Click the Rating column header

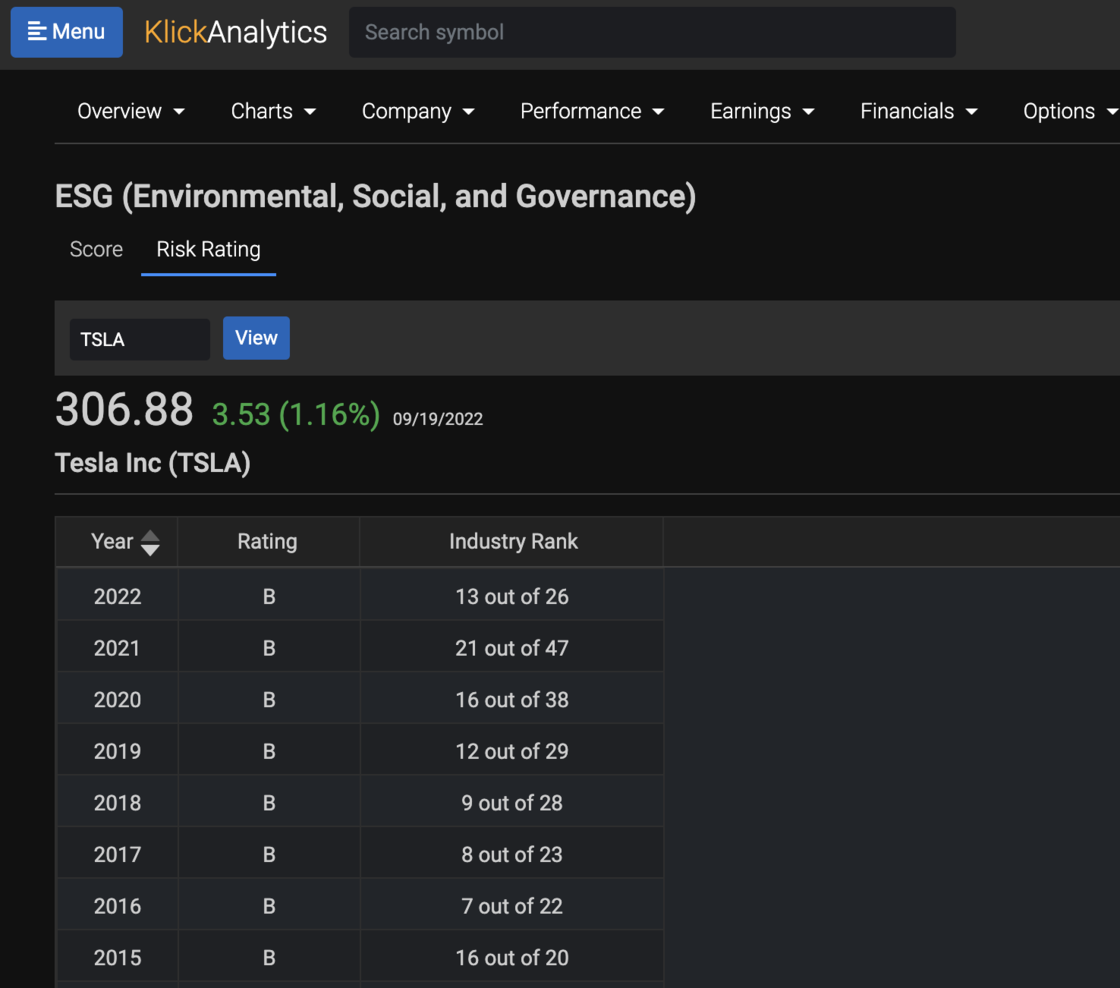click(268, 542)
